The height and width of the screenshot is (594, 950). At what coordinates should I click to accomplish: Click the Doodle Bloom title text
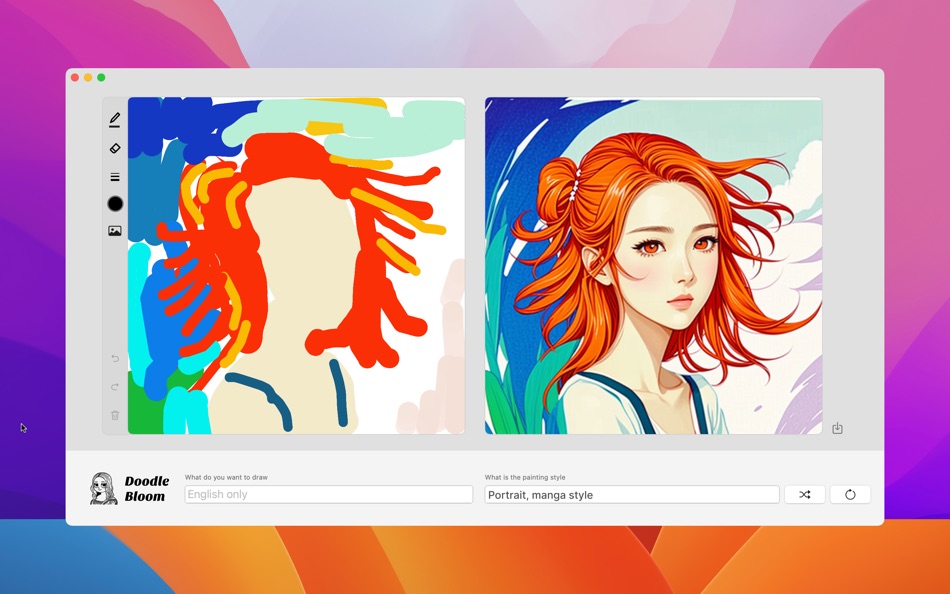(146, 488)
